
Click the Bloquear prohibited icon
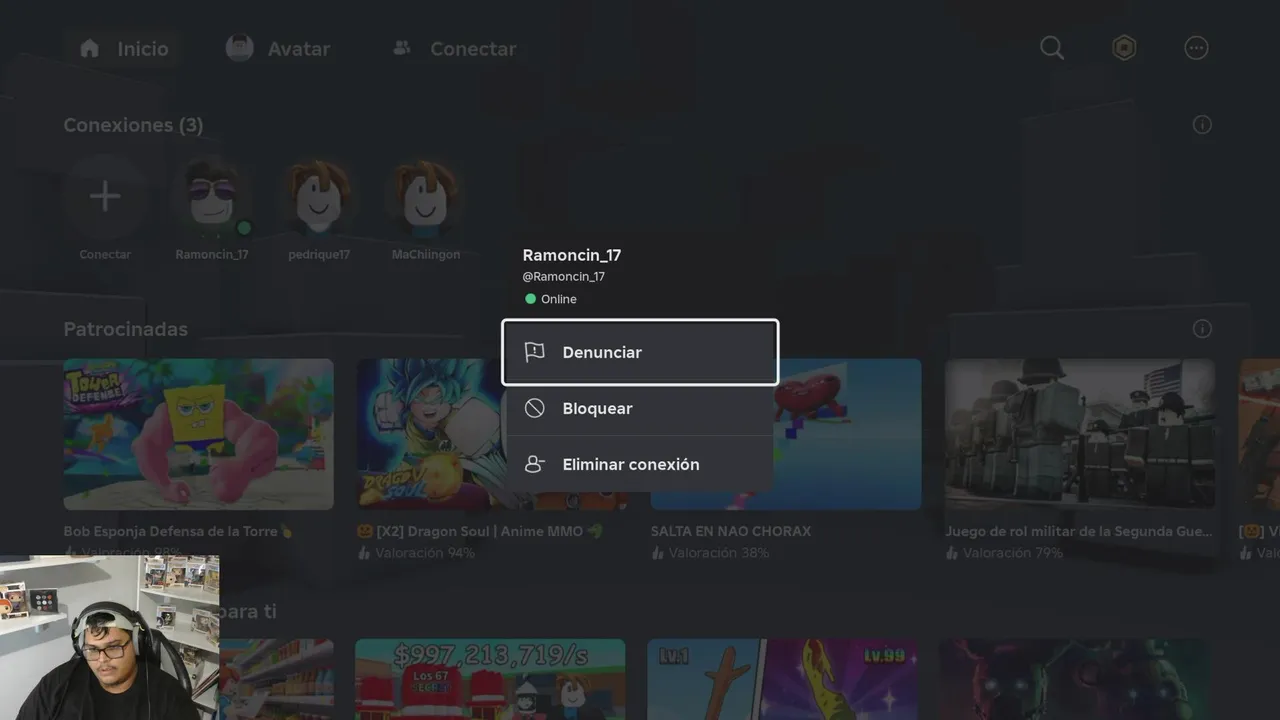(535, 408)
